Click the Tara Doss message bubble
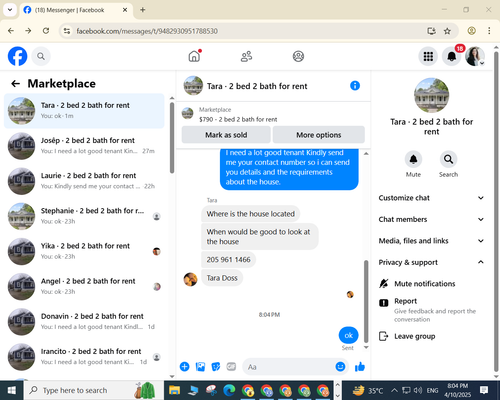500x400 pixels. 222,278
